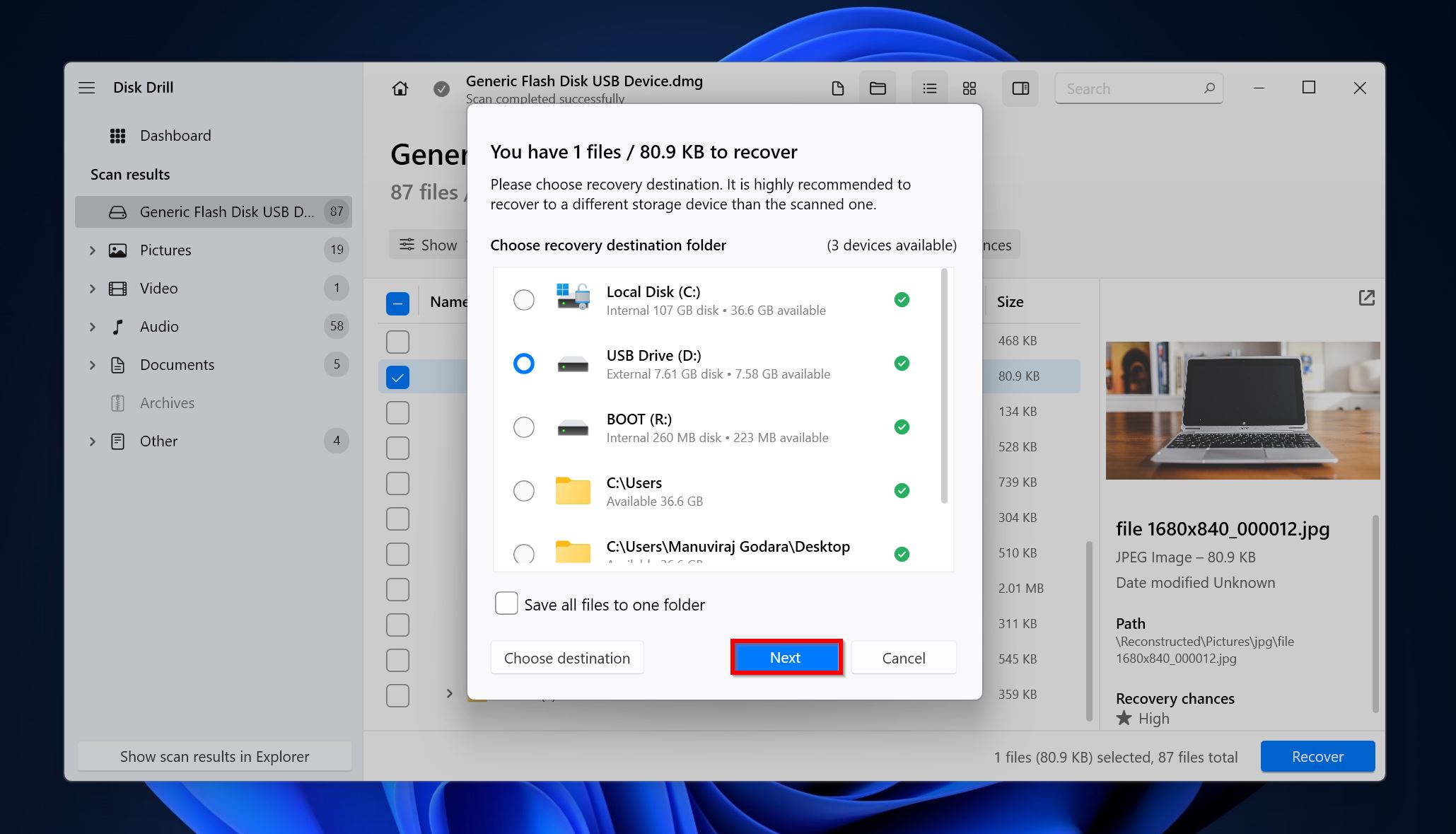Image resolution: width=1456 pixels, height=834 pixels.
Task: Open the Dashboard menu item
Action: [x=175, y=135]
